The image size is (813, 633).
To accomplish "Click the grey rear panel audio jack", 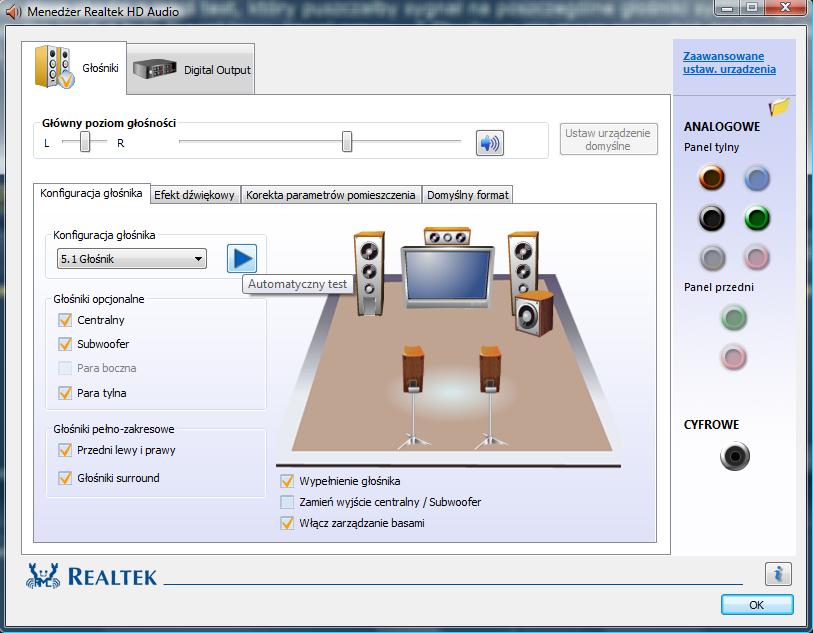I will point(712,257).
